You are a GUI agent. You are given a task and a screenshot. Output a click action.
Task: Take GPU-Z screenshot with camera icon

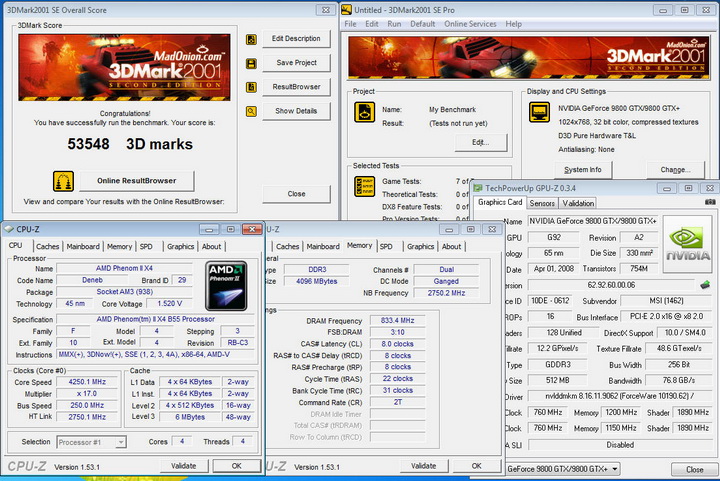pos(710,202)
